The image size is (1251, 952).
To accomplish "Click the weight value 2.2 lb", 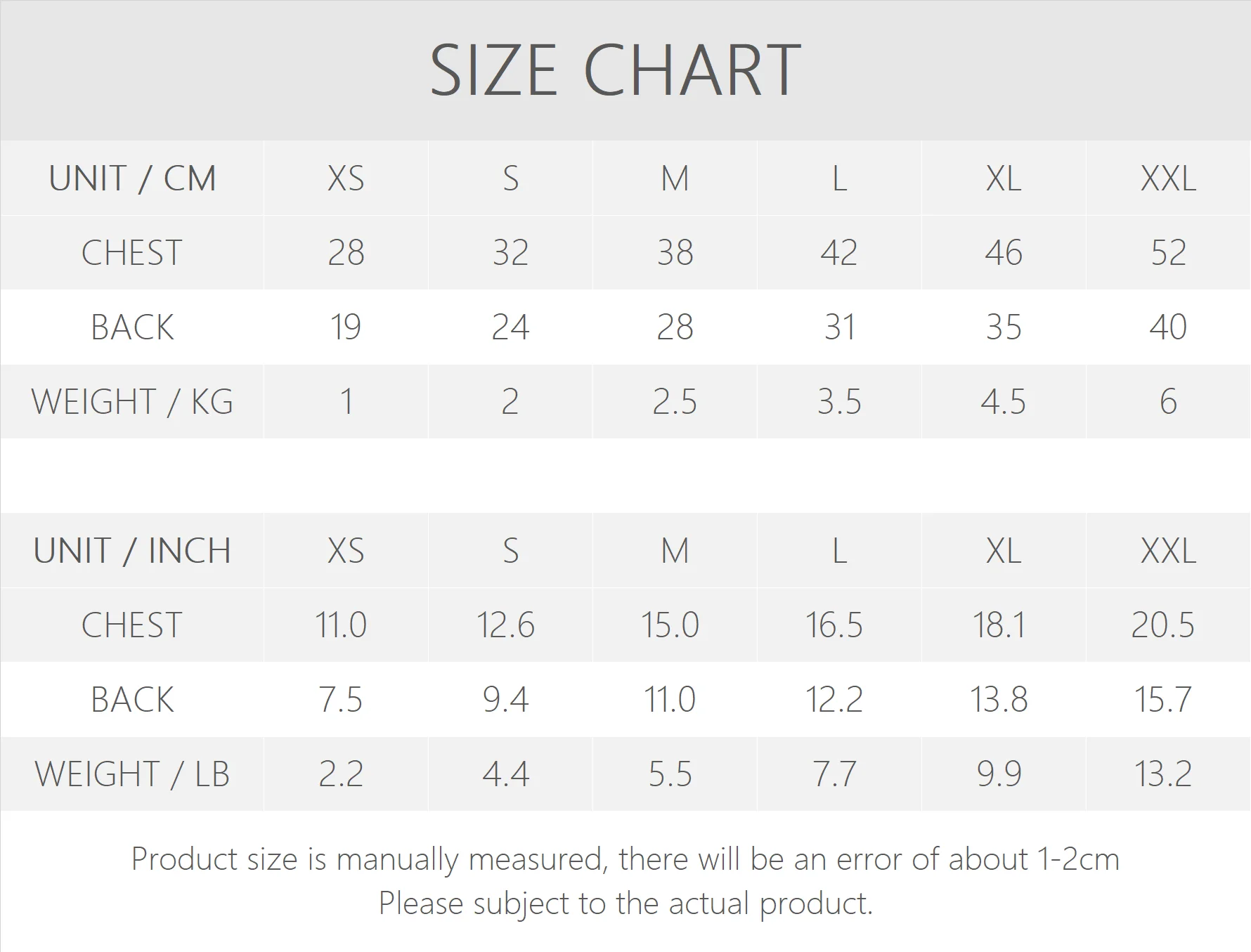I will [341, 774].
